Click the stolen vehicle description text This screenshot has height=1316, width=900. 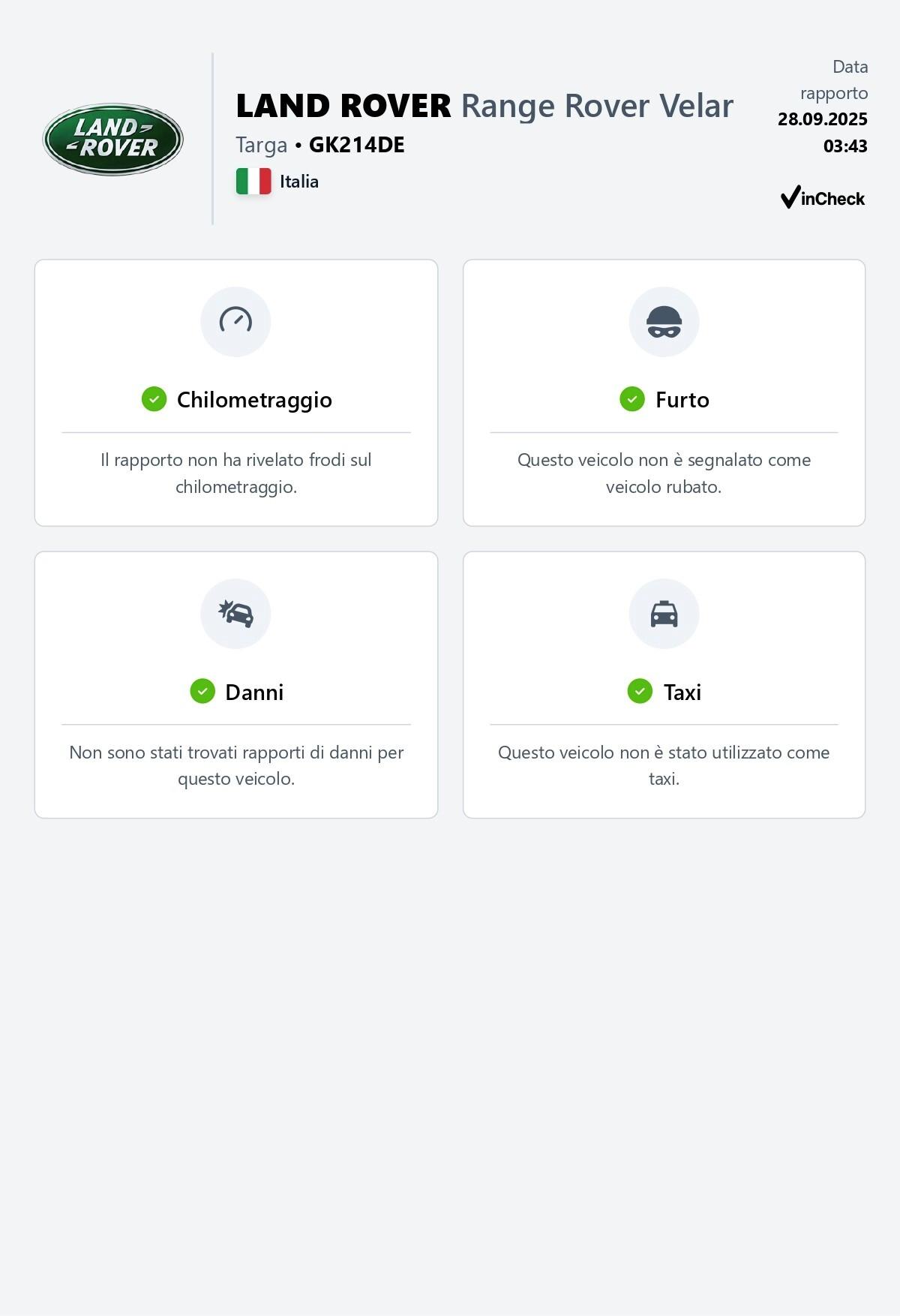664,473
